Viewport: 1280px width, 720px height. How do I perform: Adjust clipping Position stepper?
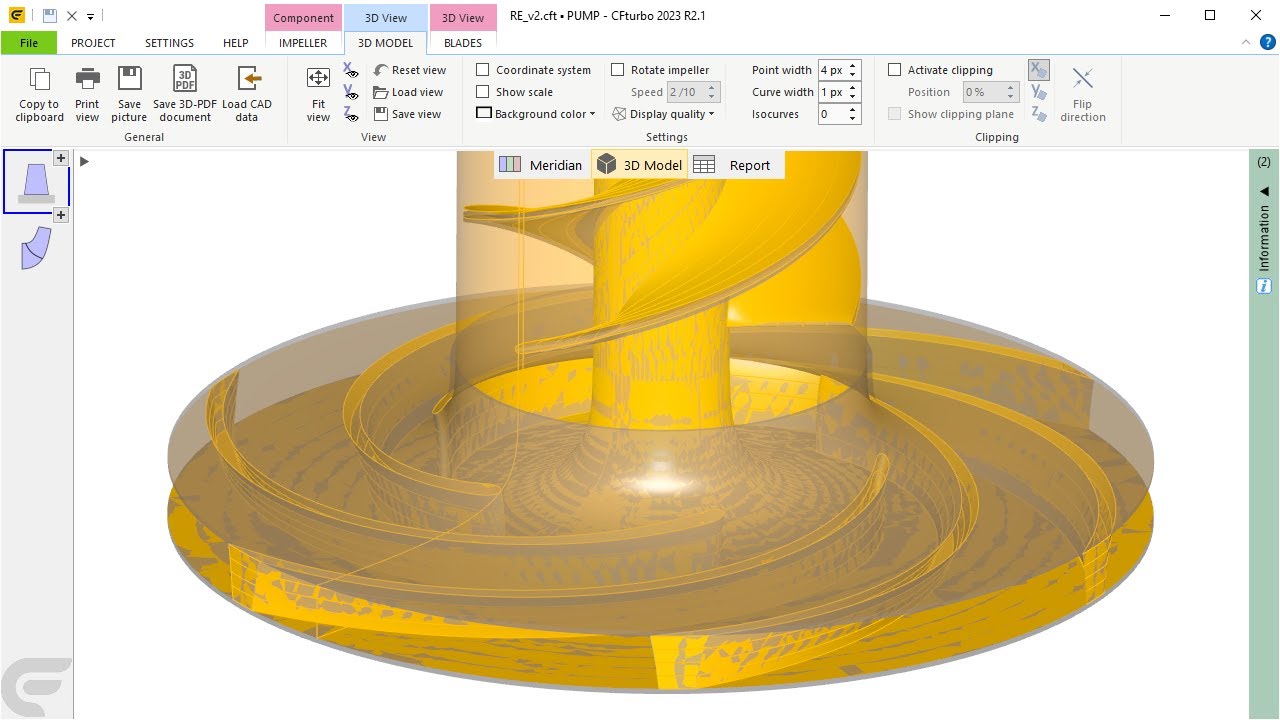(1012, 92)
